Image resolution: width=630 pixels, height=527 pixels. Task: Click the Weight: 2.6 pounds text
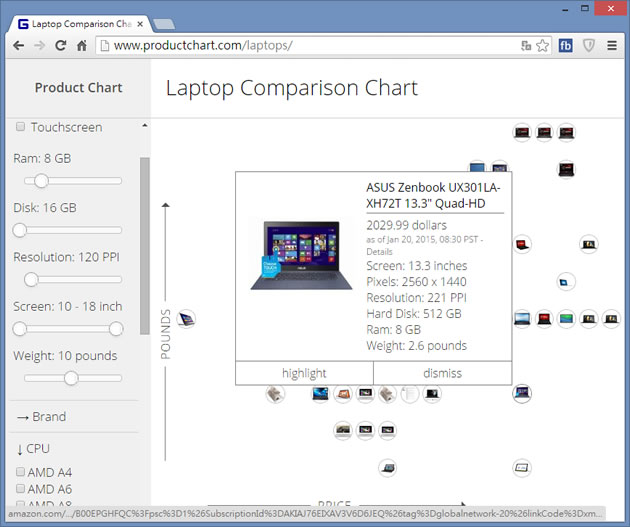[416, 346]
